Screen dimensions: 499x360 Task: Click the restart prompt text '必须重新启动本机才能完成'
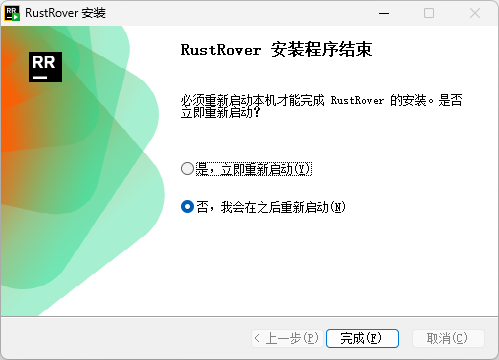point(252,100)
